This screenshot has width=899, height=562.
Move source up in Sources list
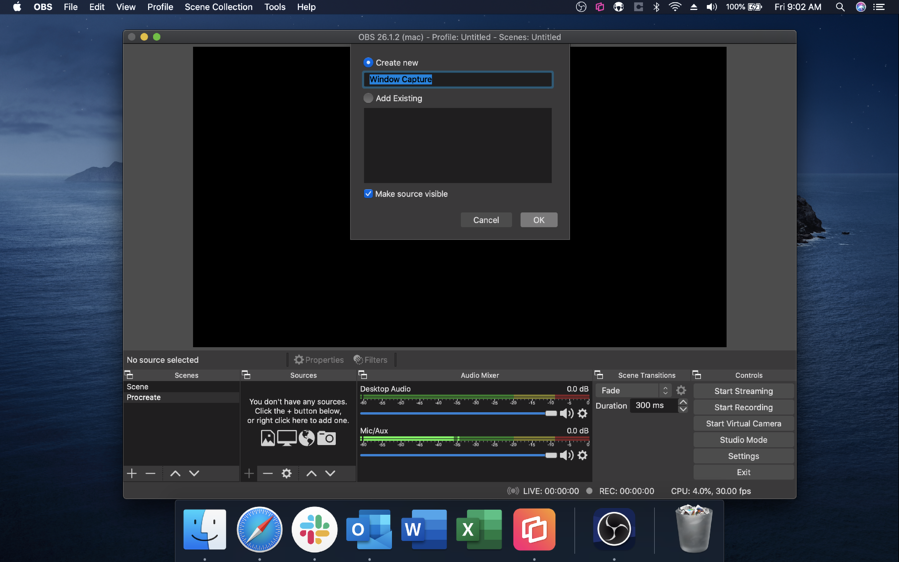pyautogui.click(x=311, y=473)
